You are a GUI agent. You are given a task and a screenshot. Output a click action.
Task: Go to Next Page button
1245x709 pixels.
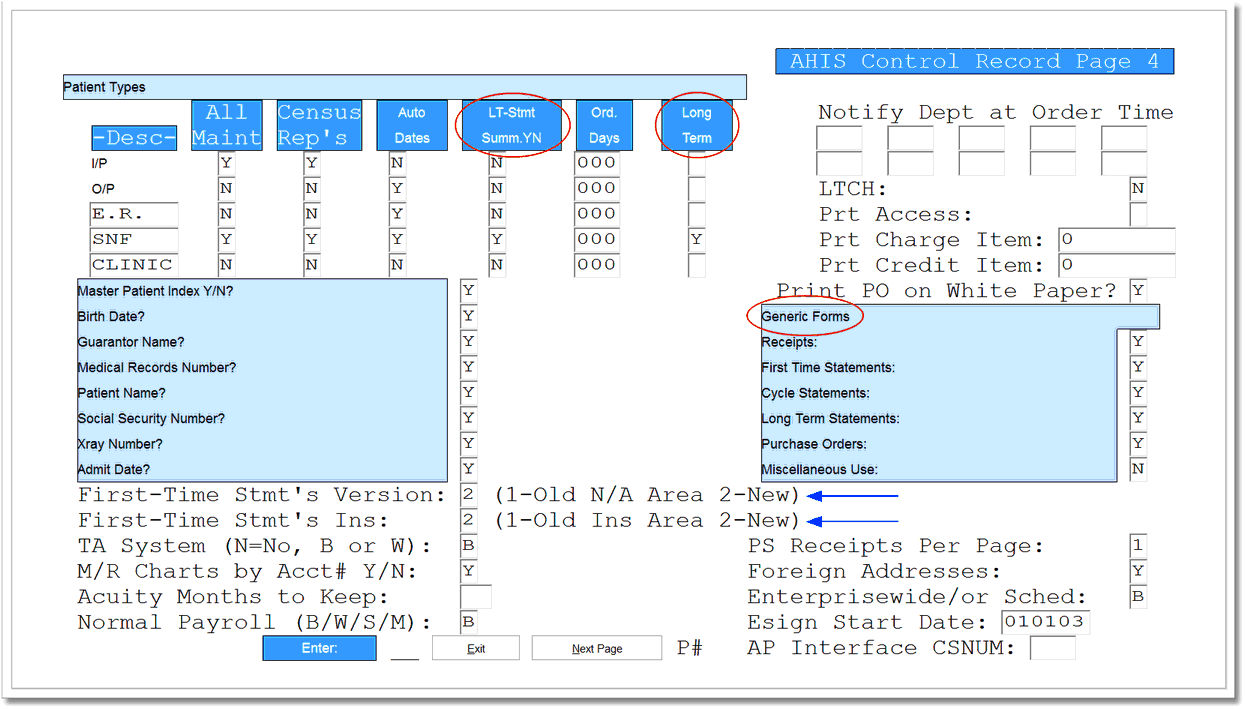597,648
